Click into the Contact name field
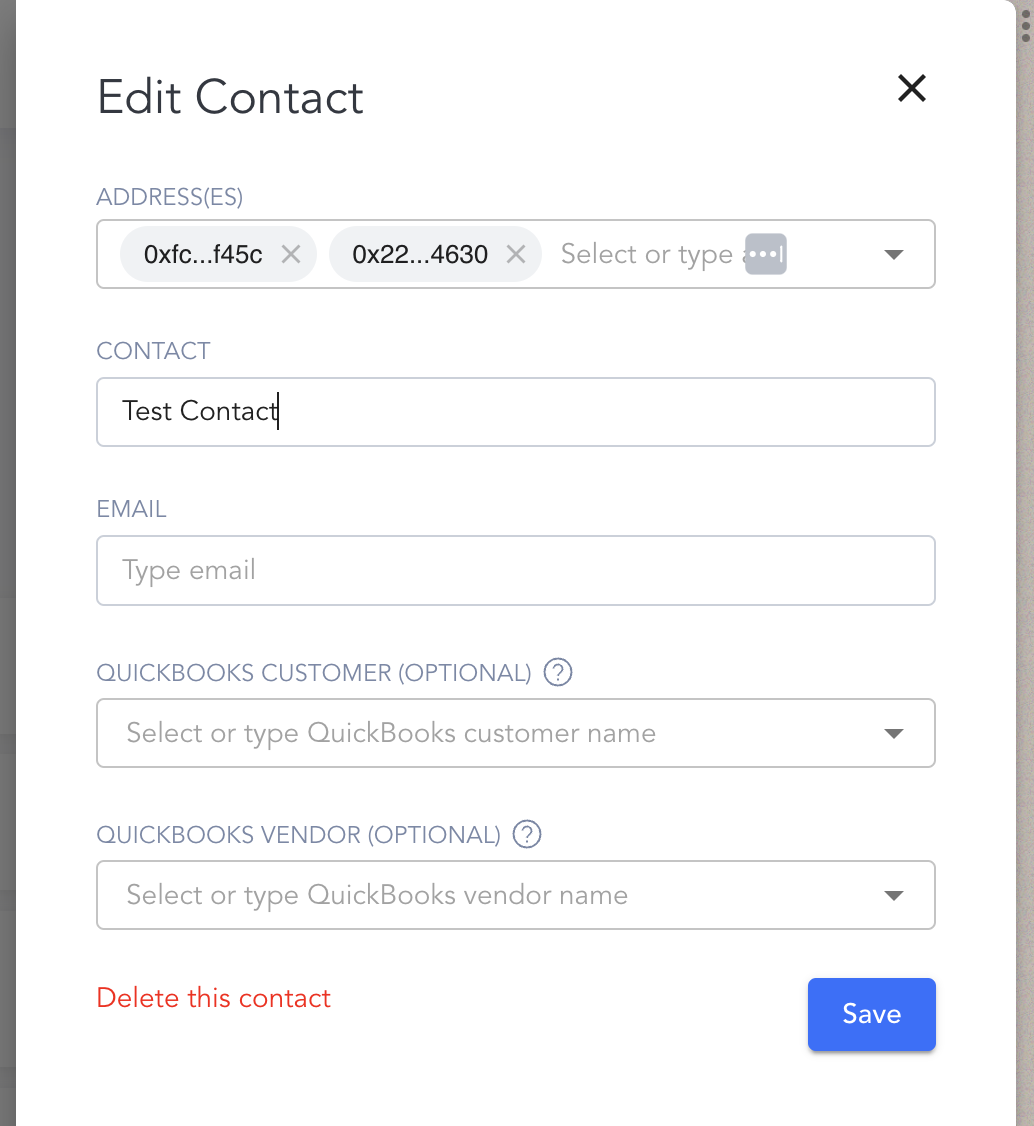Viewport: 1034px width, 1126px height. [516, 412]
